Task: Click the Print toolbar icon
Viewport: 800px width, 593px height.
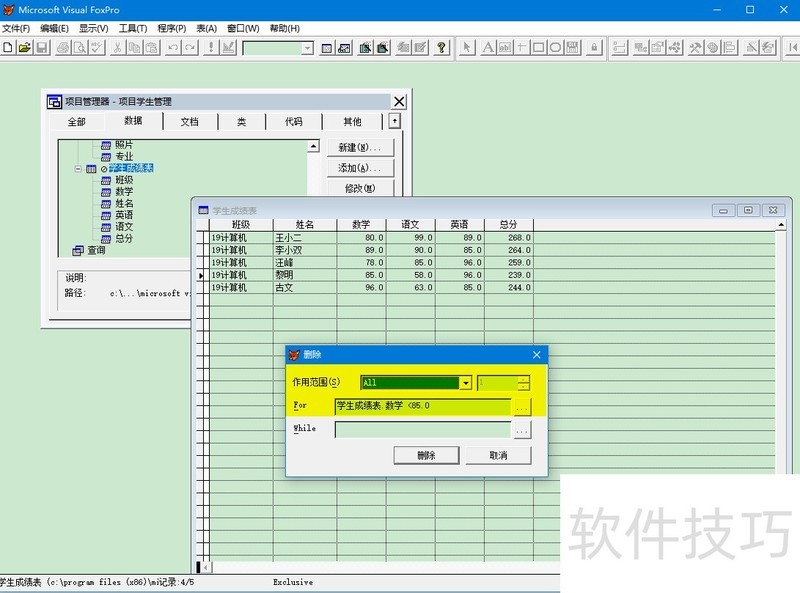Action: tap(63, 47)
